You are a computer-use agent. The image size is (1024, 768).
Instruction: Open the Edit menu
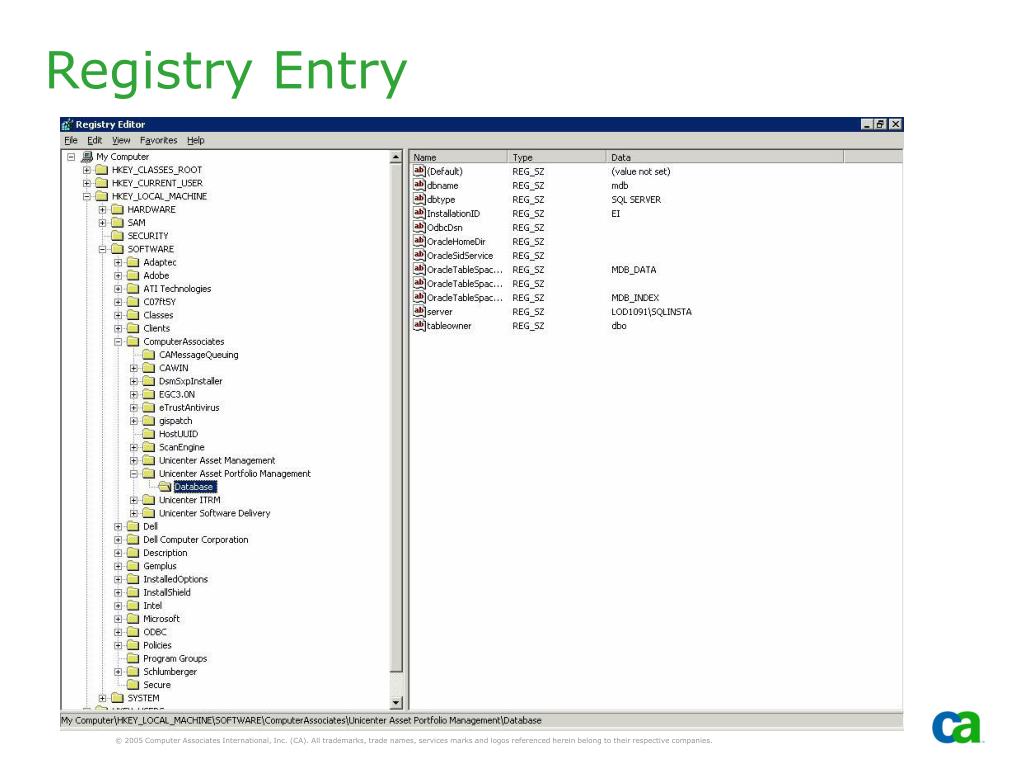pos(95,140)
